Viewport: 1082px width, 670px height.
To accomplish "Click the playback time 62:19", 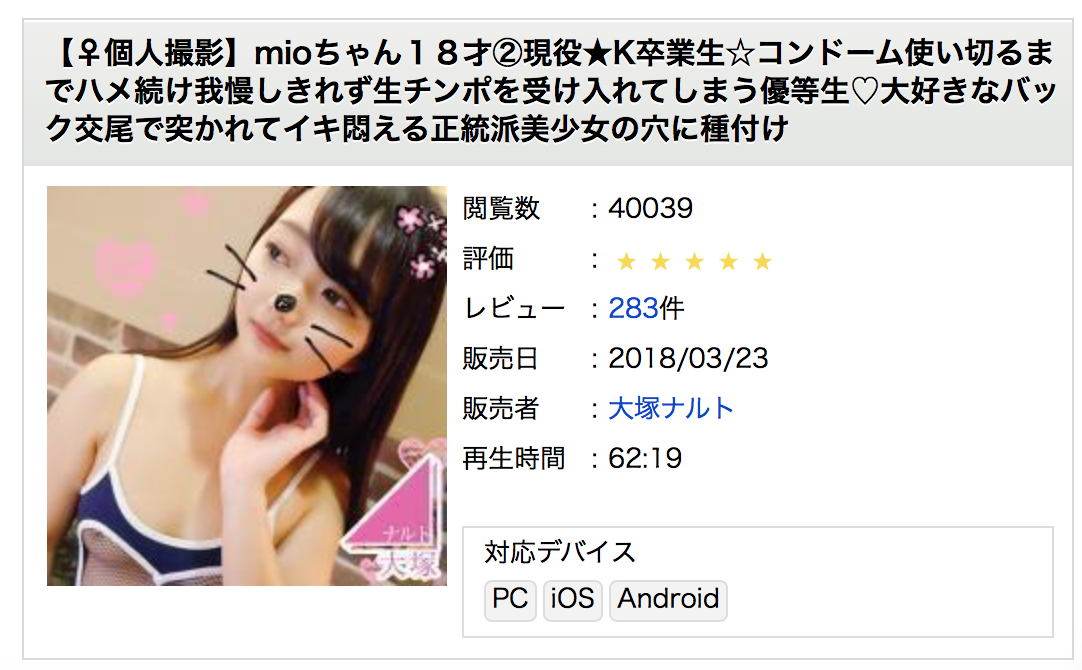I will (645, 458).
